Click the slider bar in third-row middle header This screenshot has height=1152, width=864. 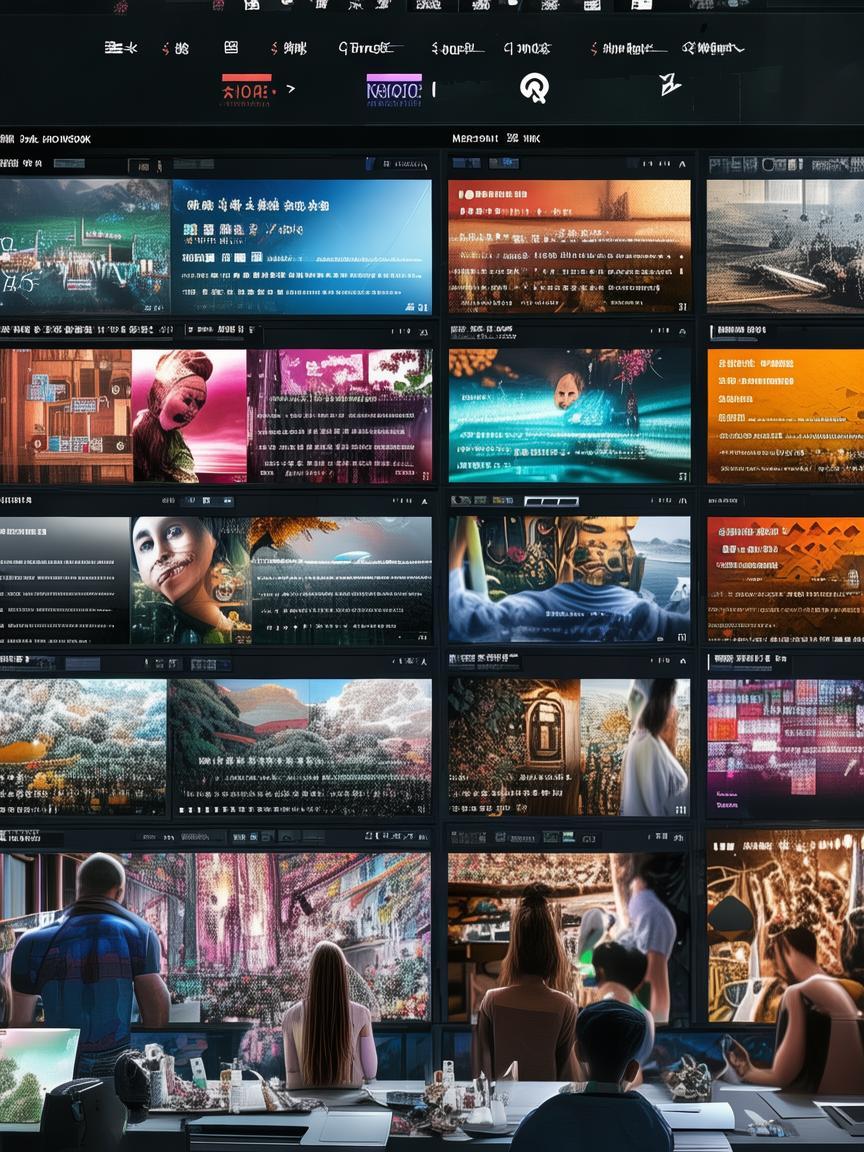(x=551, y=501)
